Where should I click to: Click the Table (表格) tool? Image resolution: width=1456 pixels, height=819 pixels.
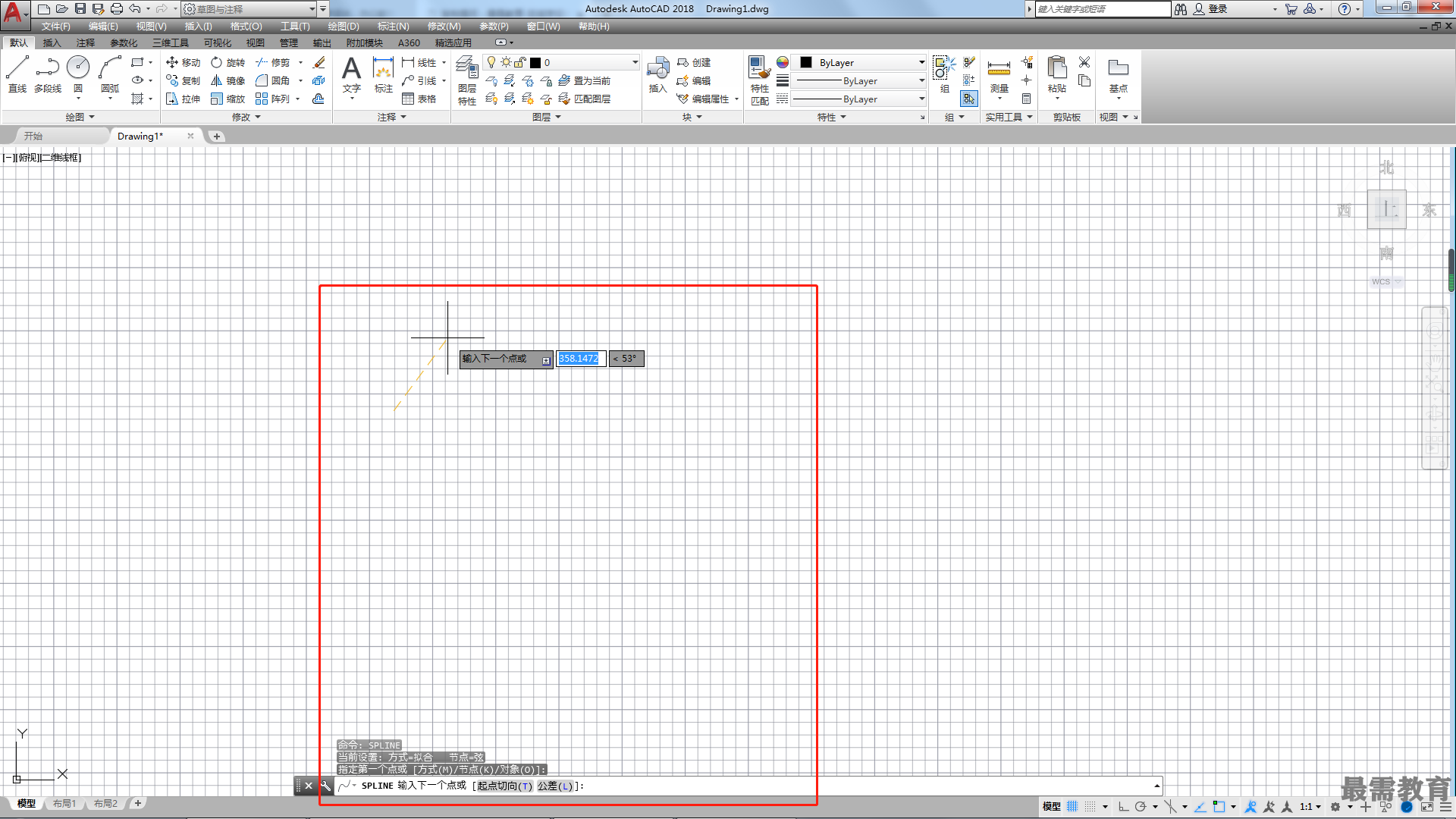coord(419,99)
